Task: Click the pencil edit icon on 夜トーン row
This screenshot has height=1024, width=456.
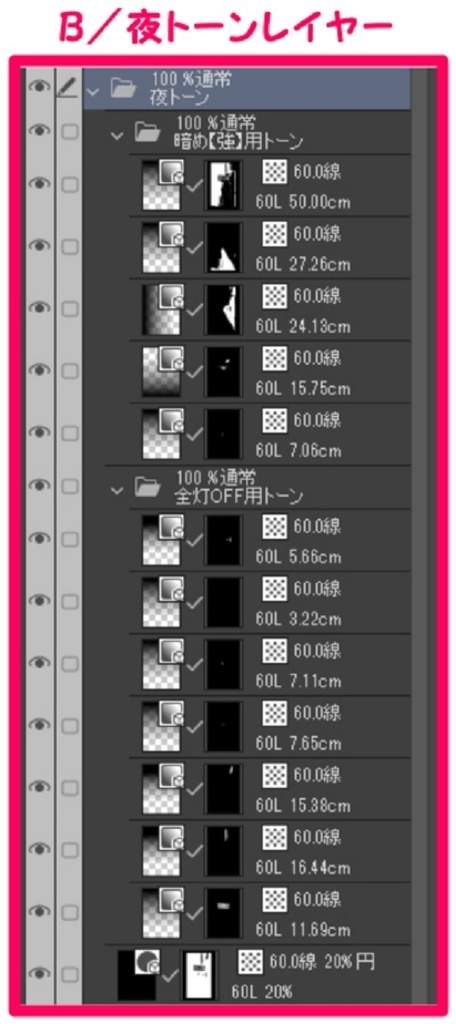Action: coord(67,88)
